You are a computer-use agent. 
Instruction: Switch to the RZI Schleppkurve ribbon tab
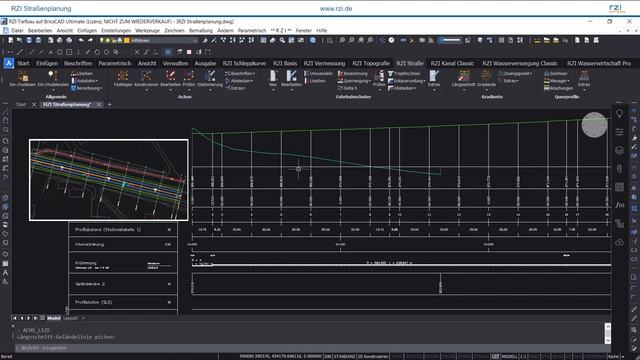(244, 63)
